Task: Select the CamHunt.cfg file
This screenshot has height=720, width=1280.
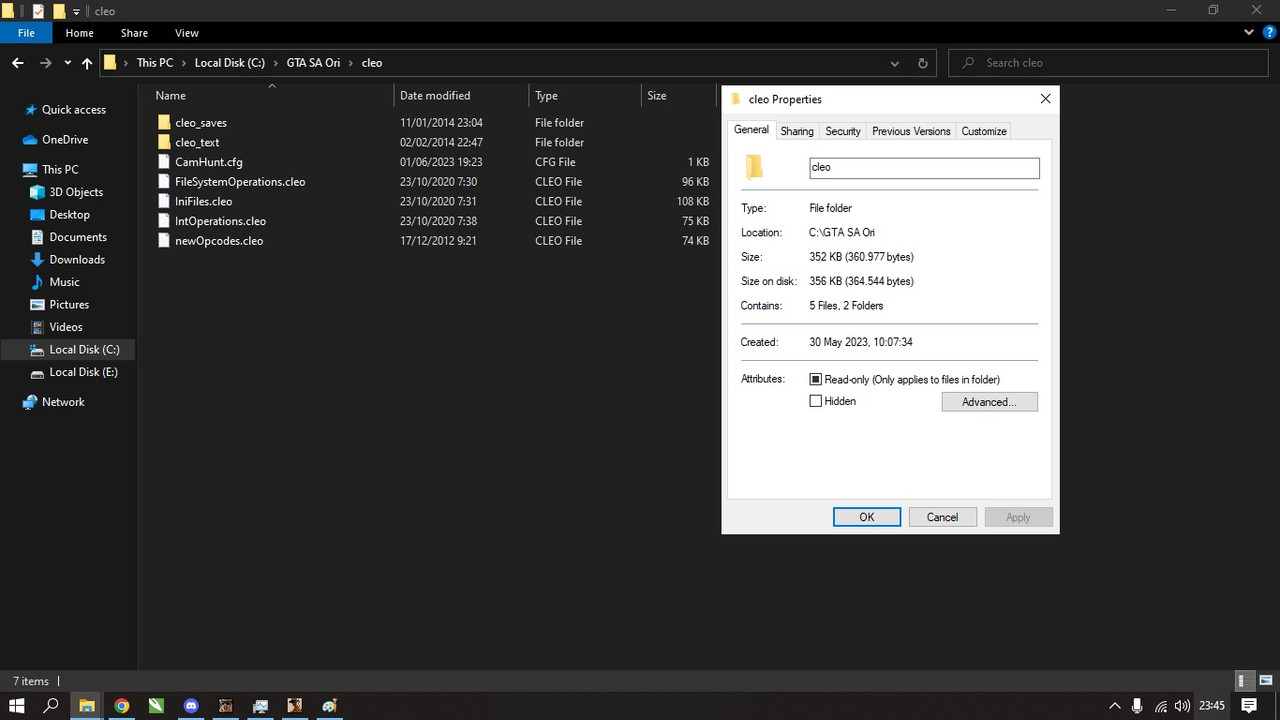Action: click(209, 162)
